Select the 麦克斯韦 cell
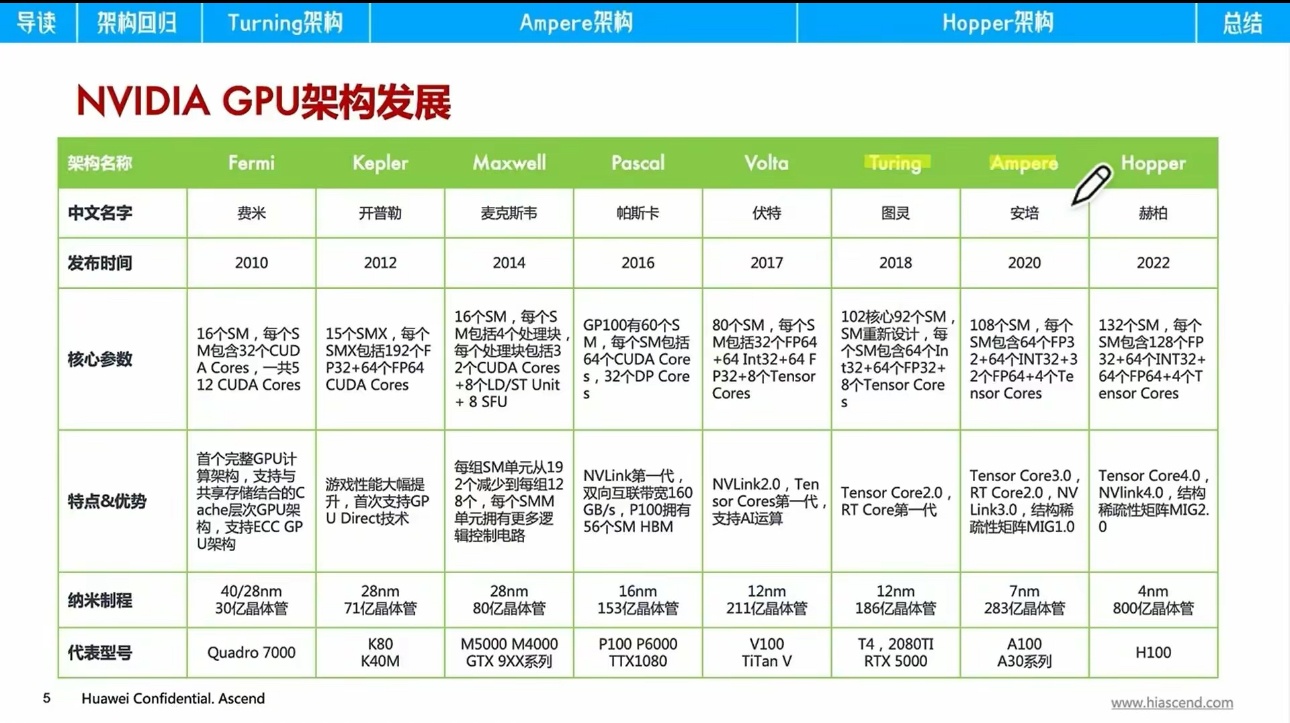The width and height of the screenshot is (1290, 723). (x=509, y=213)
